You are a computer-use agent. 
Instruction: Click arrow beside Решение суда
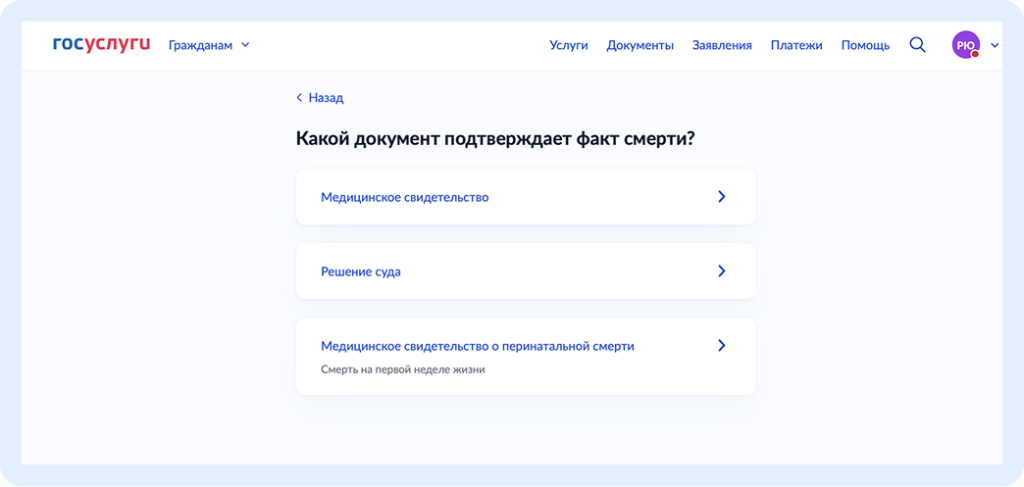pyautogui.click(x=722, y=271)
